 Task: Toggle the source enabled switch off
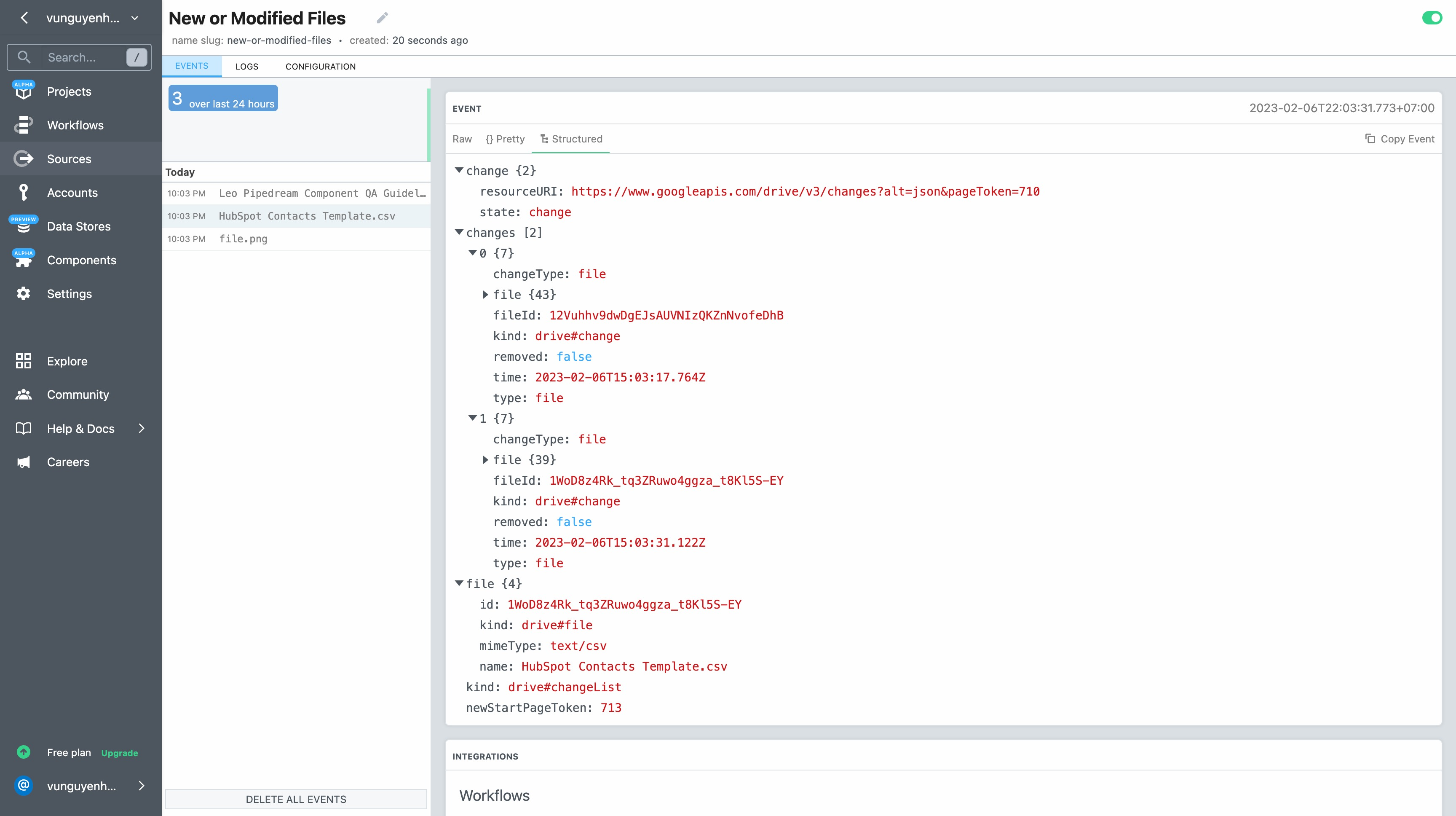point(1432,18)
